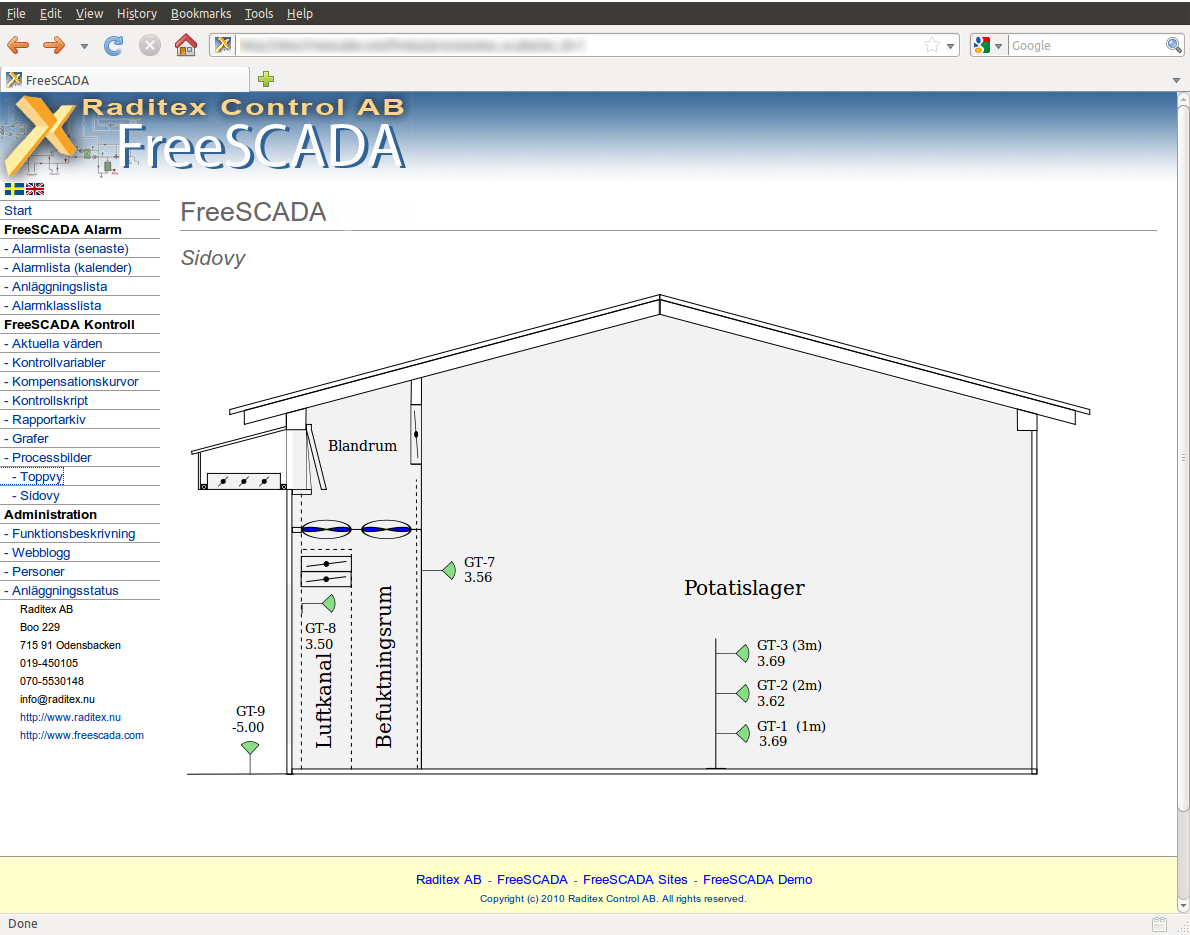Click the right blue fan symbol
Viewport: 1190px width, 935px height.
pos(386,529)
